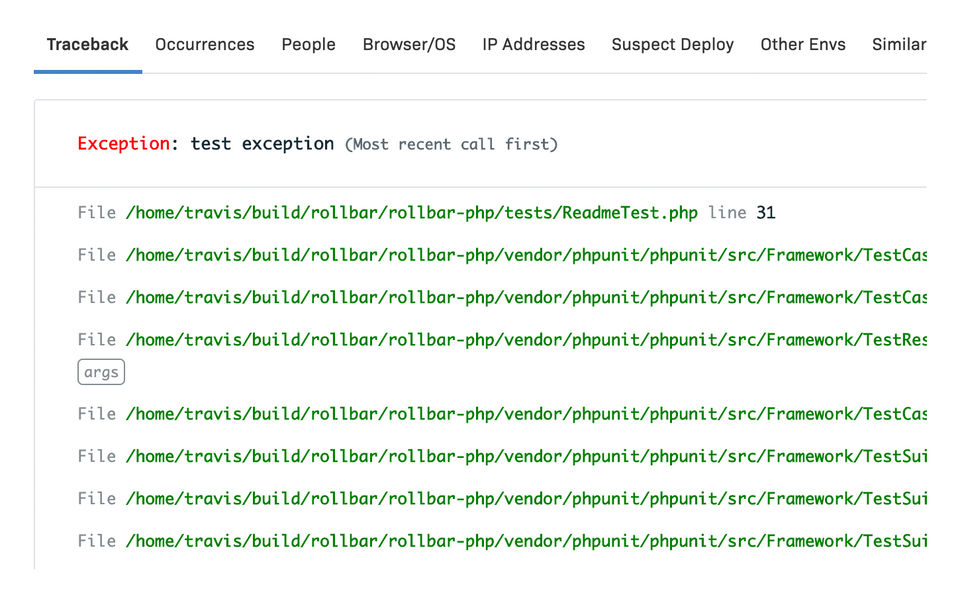The width and height of the screenshot is (960, 602).
Task: Open the Occurrences tab
Action: (205, 45)
